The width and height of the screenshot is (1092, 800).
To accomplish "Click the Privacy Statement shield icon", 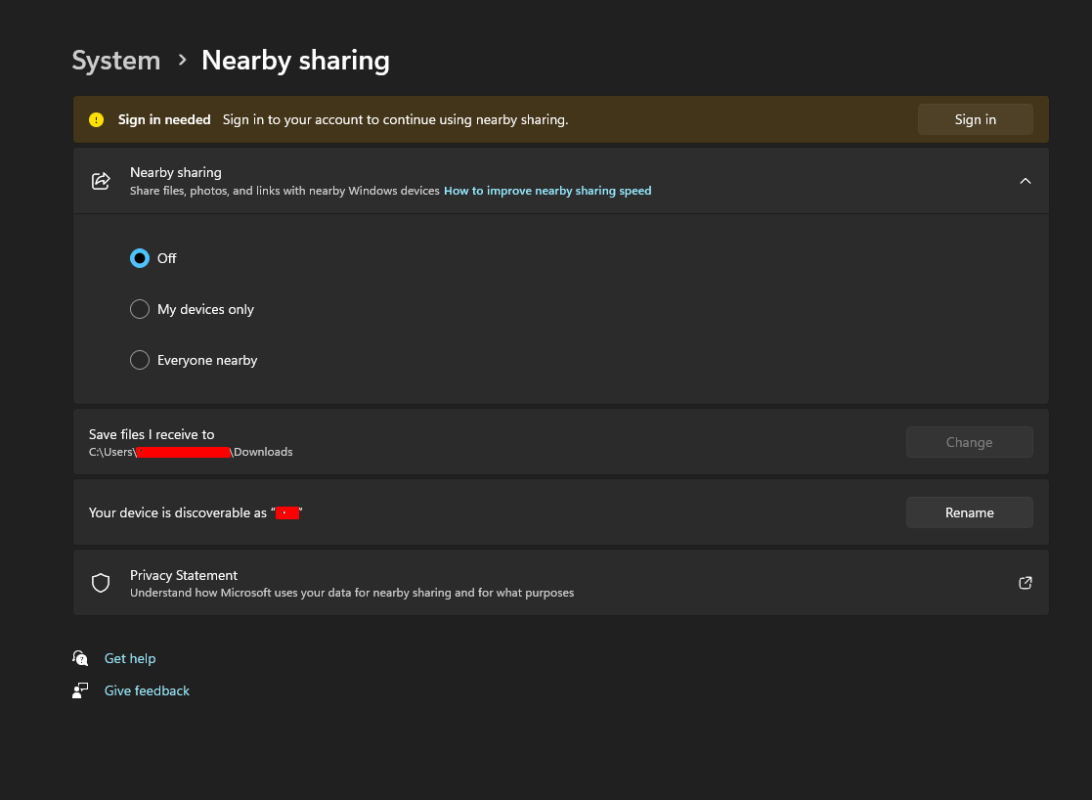I will (x=101, y=583).
